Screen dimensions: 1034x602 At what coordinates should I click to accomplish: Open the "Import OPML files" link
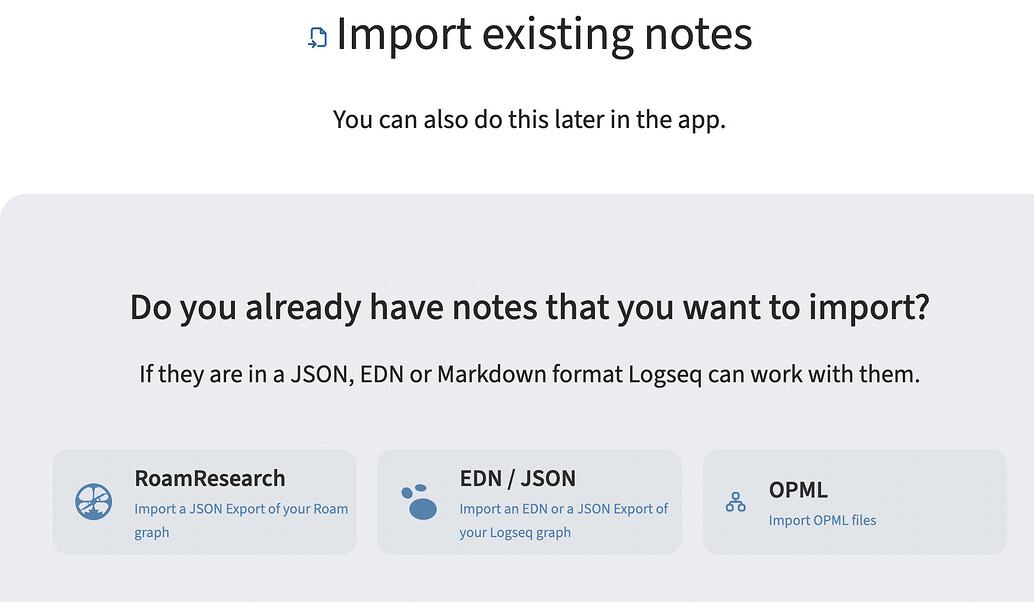[822, 520]
